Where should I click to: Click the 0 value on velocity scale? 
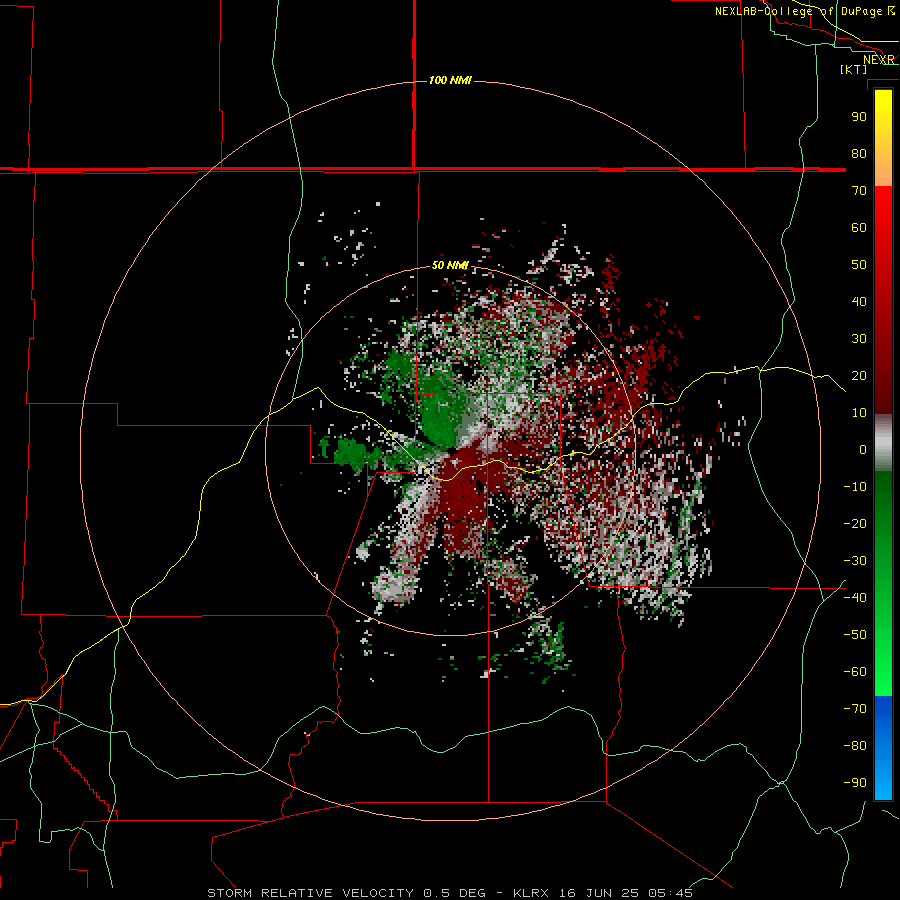coord(863,449)
